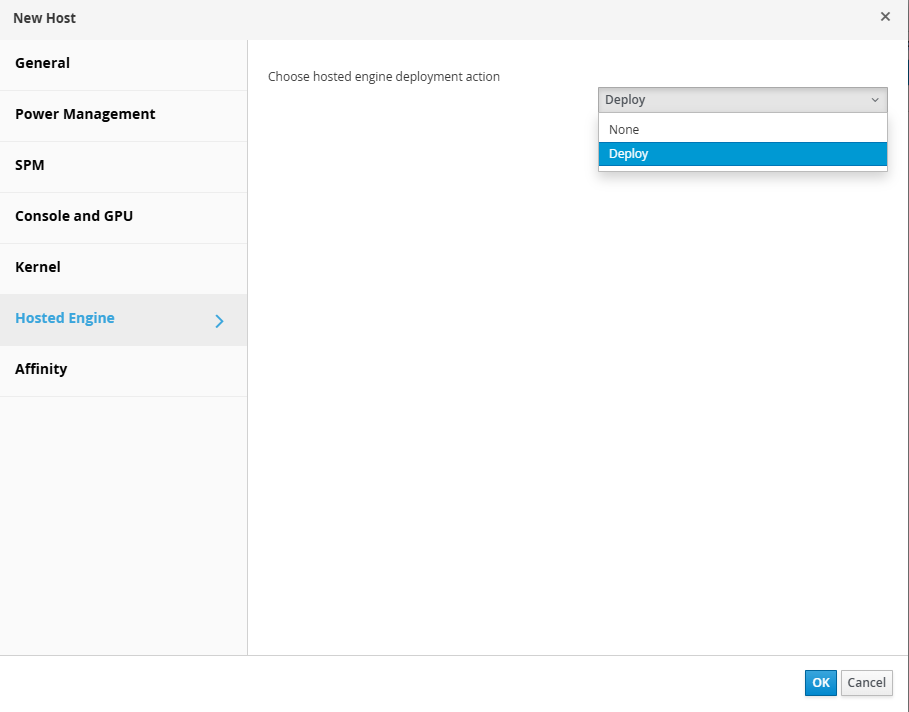
Task: Select the Console and GPU tab
Action: [74, 216]
